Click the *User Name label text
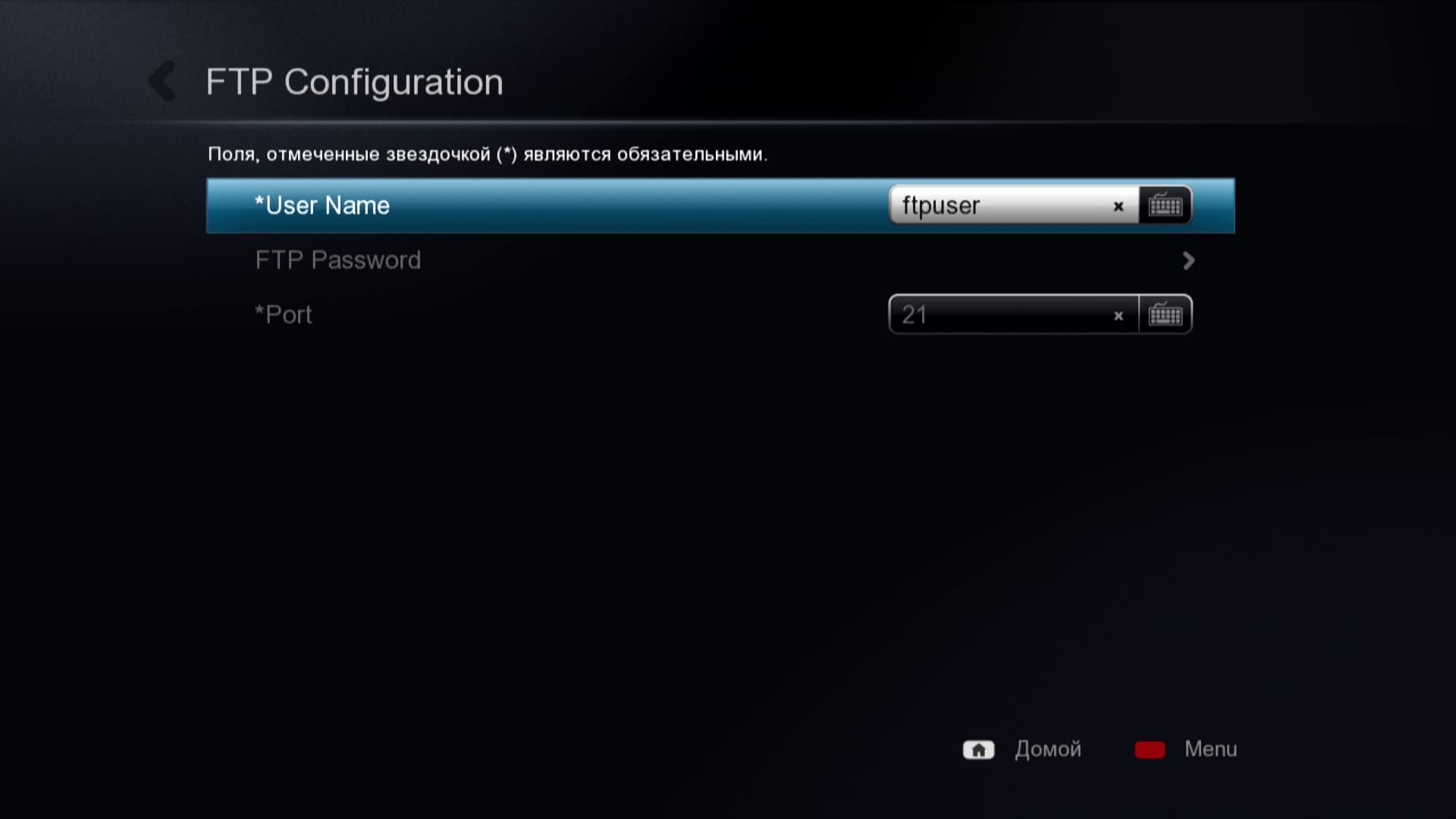This screenshot has height=819, width=1456. 322,206
